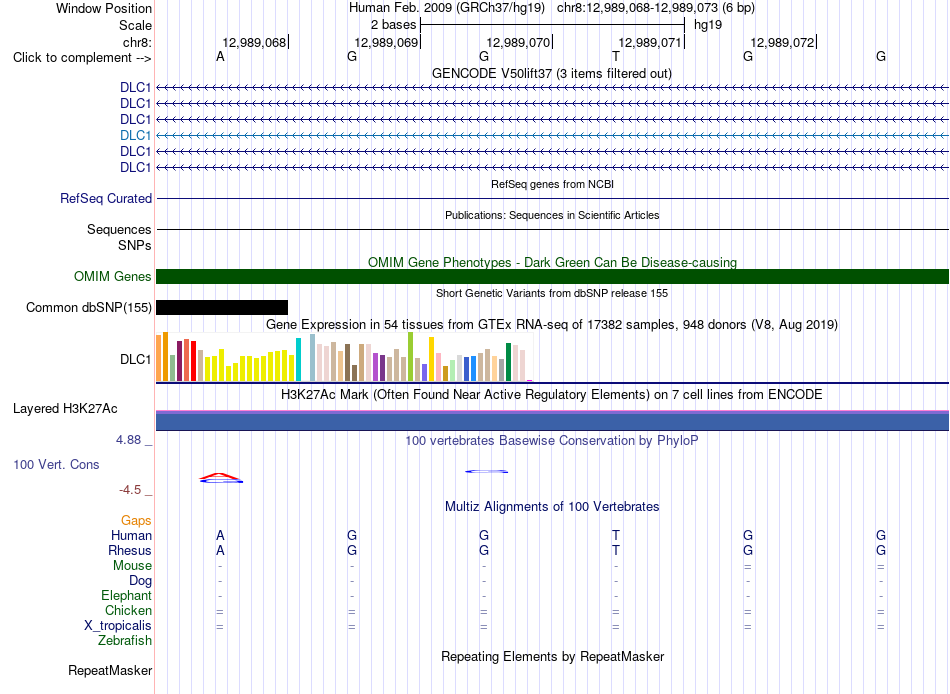Select the T base in the complement row
The image size is (950, 694).
[x=616, y=57]
